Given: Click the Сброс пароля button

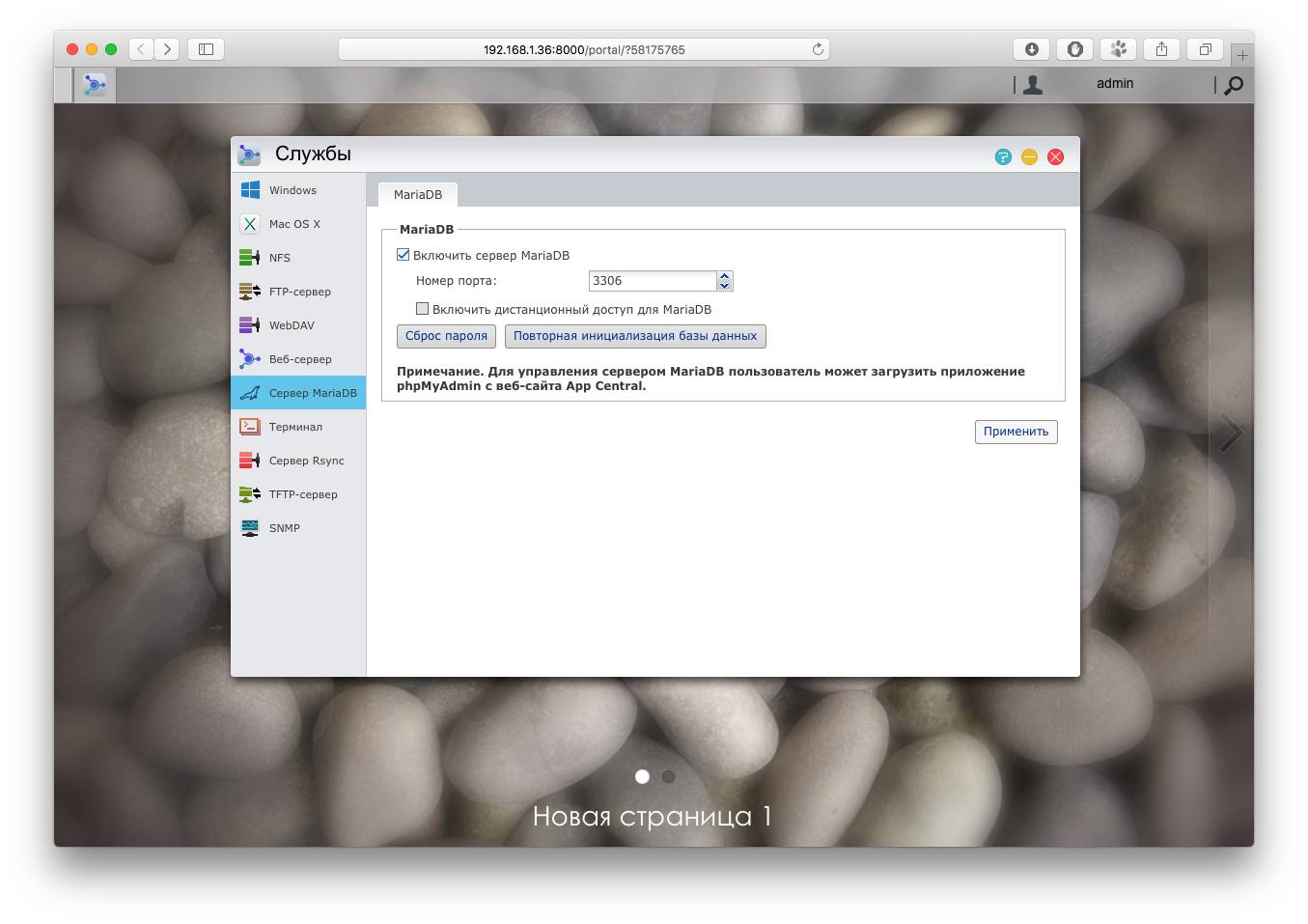Looking at the screenshot, I should (x=446, y=336).
